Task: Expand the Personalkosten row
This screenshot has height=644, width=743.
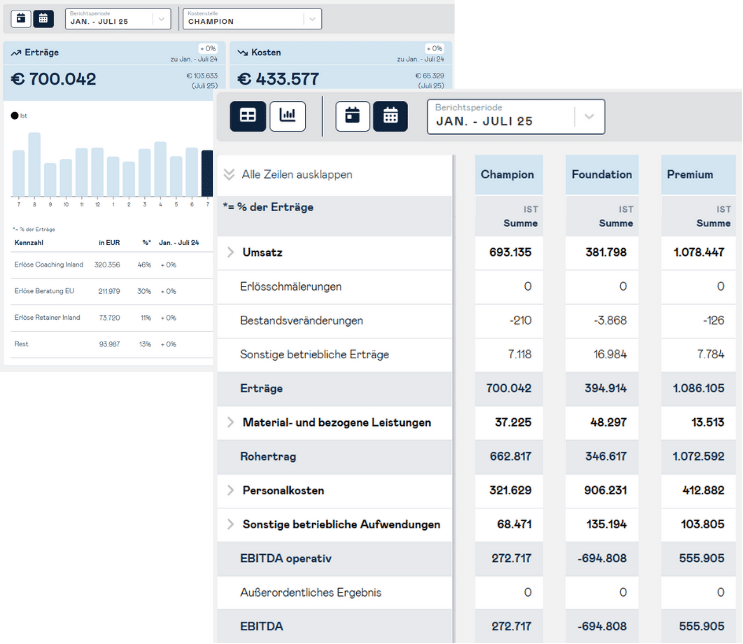Action: click(230, 490)
